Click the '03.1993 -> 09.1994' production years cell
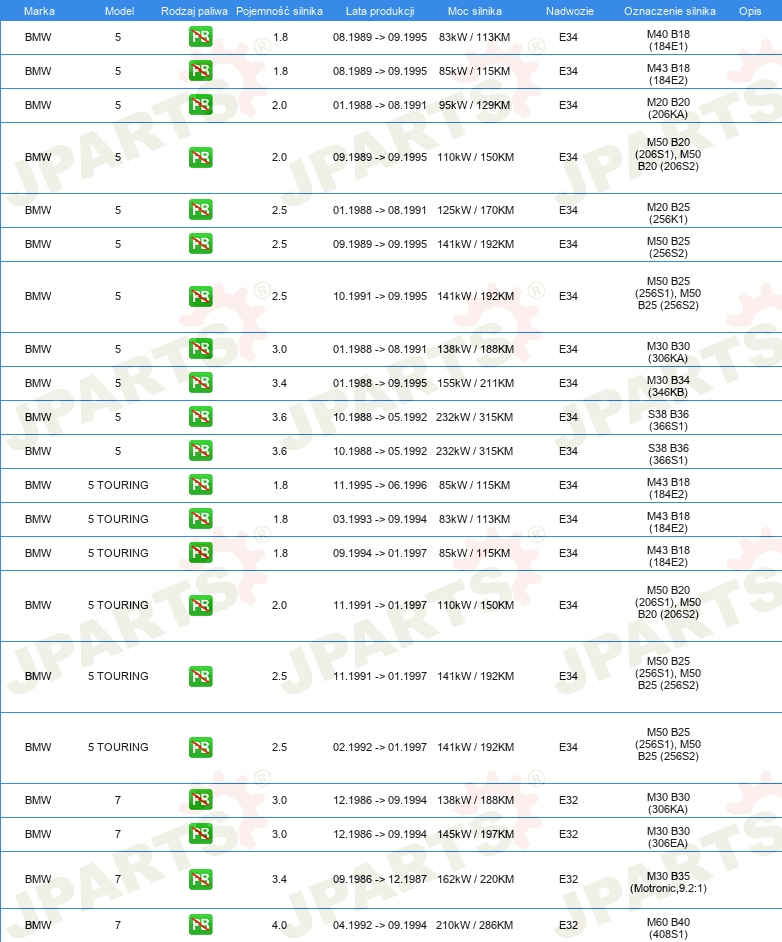782x942 pixels. [x=380, y=519]
